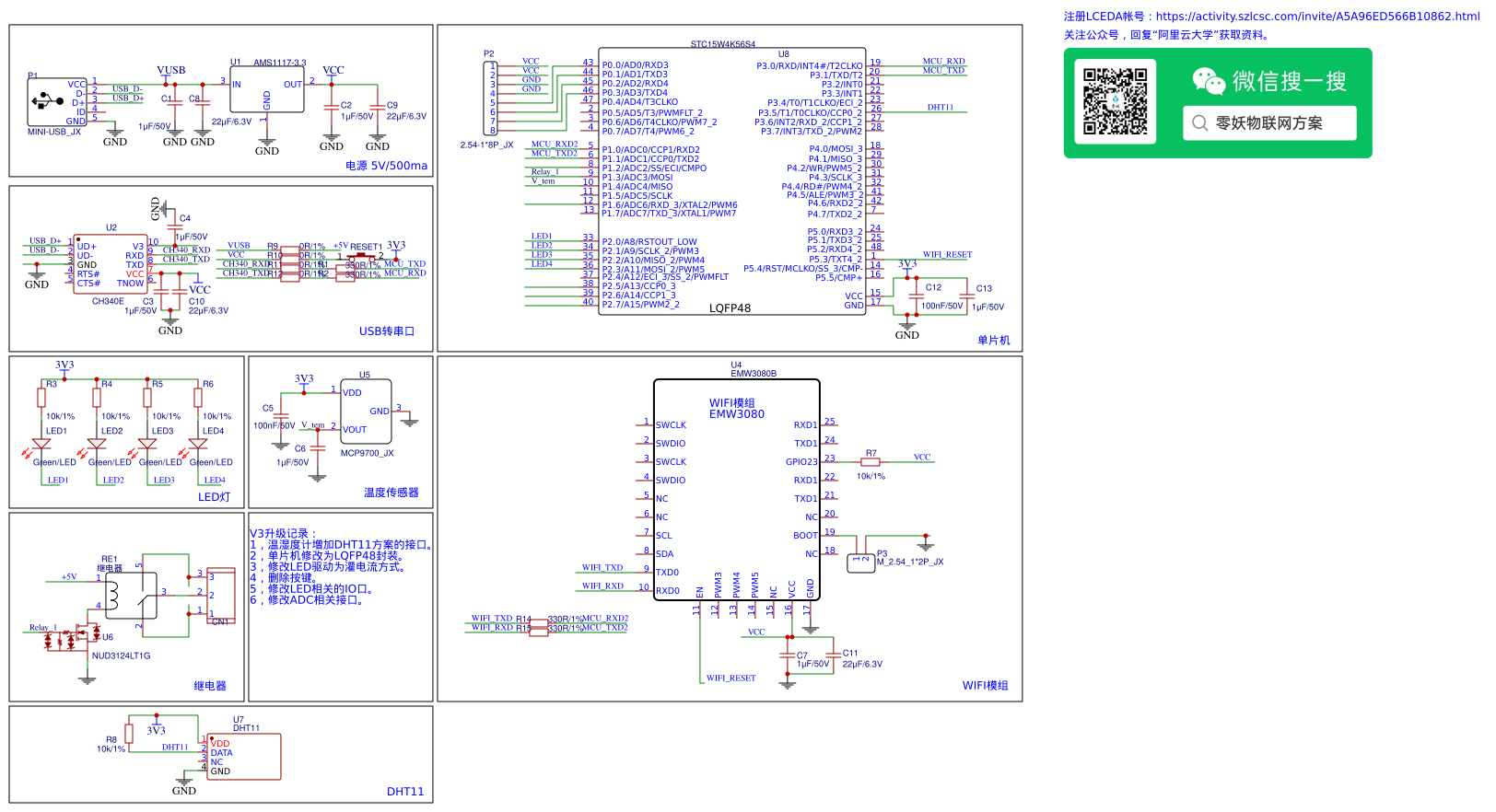Click the USB转串口 section label
Image resolution: width=1496 pixels, height=812 pixels.
pos(387,331)
